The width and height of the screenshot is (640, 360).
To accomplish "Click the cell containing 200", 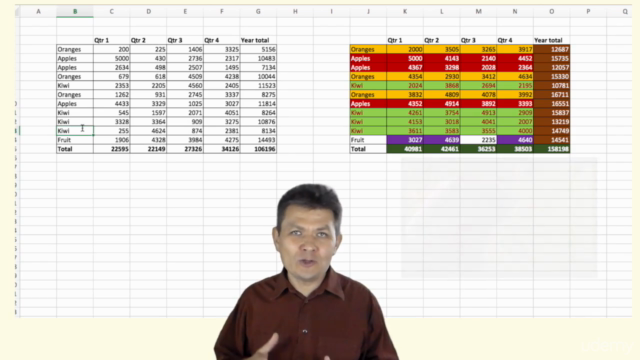I will click(111, 49).
